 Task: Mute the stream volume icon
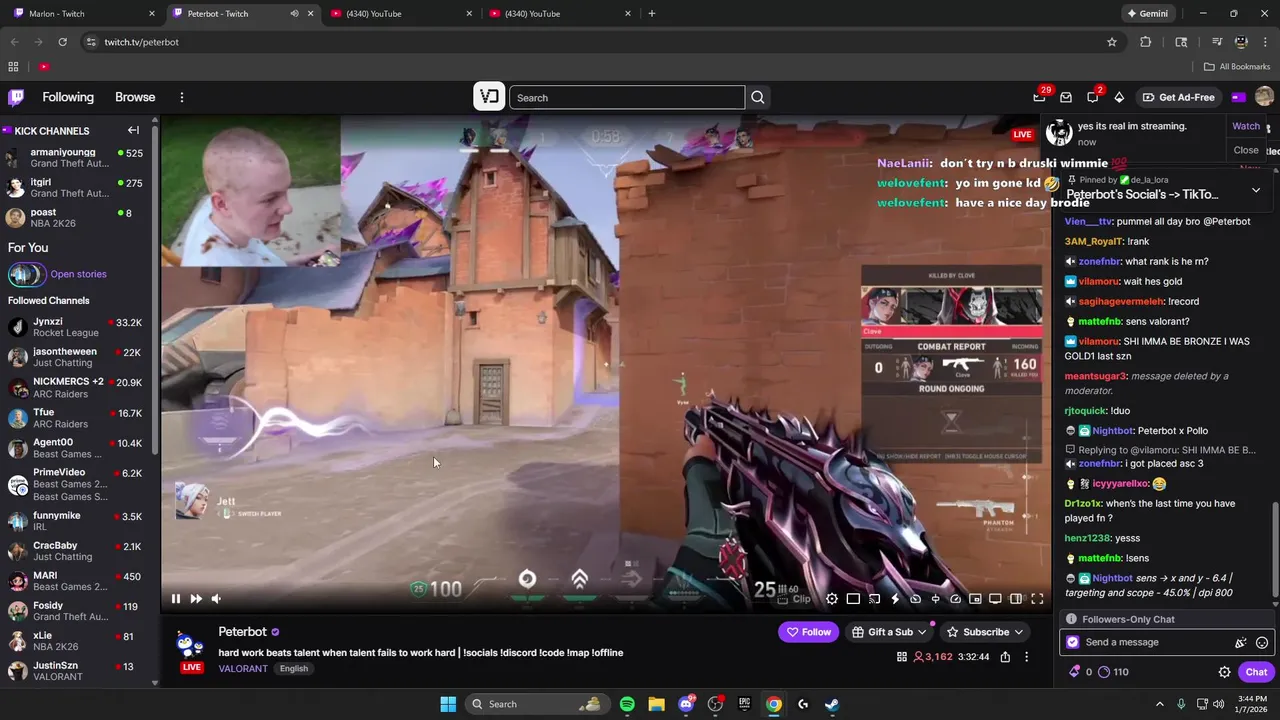[216, 598]
